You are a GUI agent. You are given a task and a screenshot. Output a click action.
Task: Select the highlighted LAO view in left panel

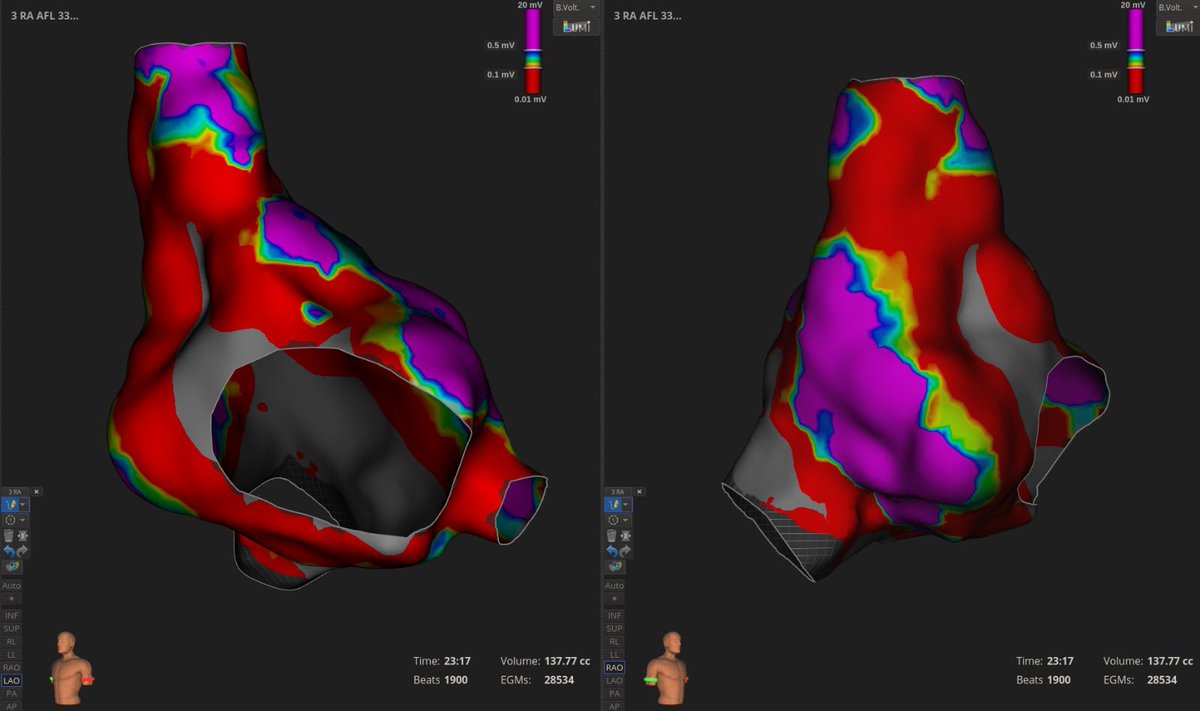point(12,680)
